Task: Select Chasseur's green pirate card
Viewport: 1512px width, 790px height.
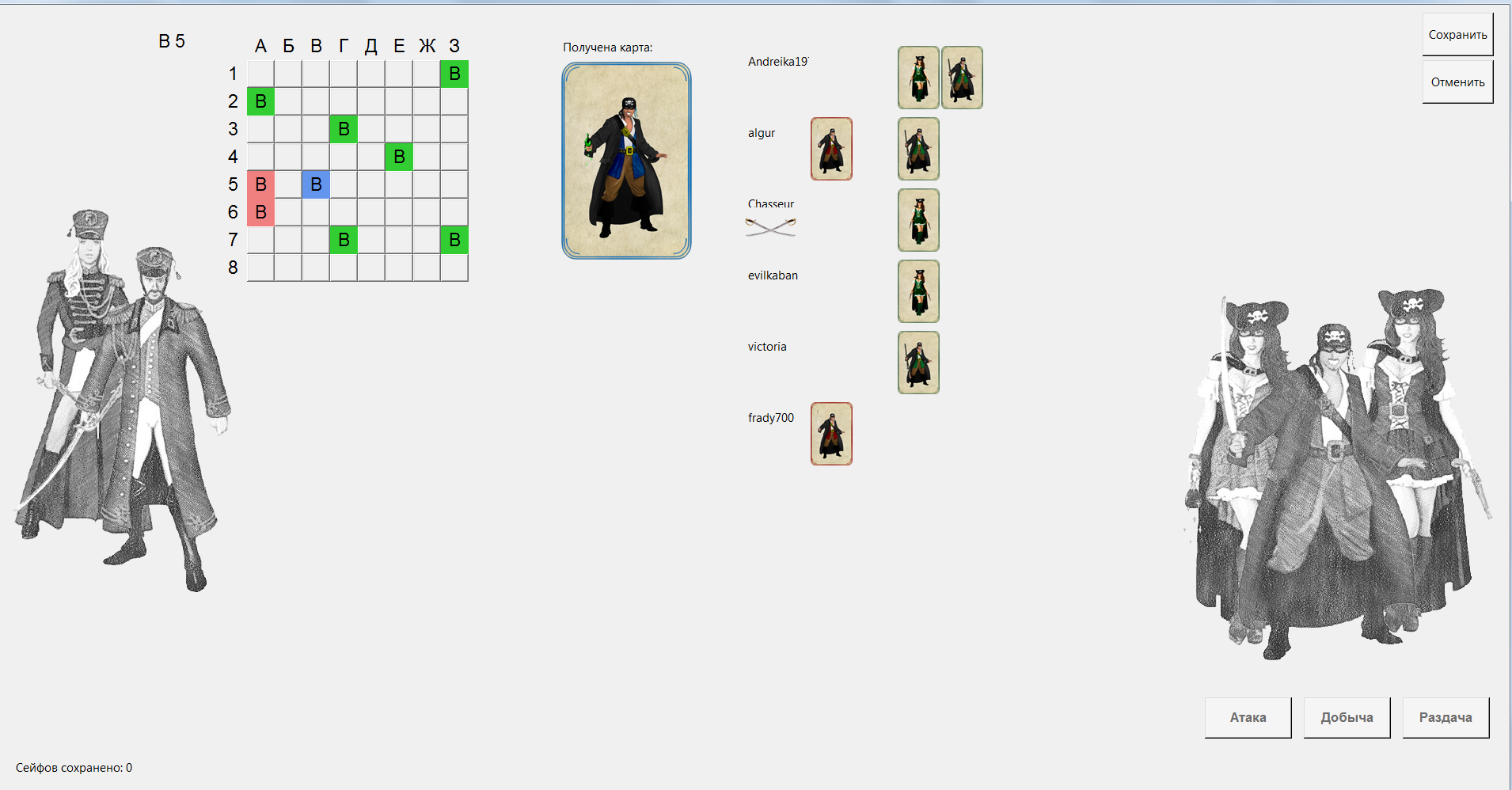Action: [x=918, y=220]
